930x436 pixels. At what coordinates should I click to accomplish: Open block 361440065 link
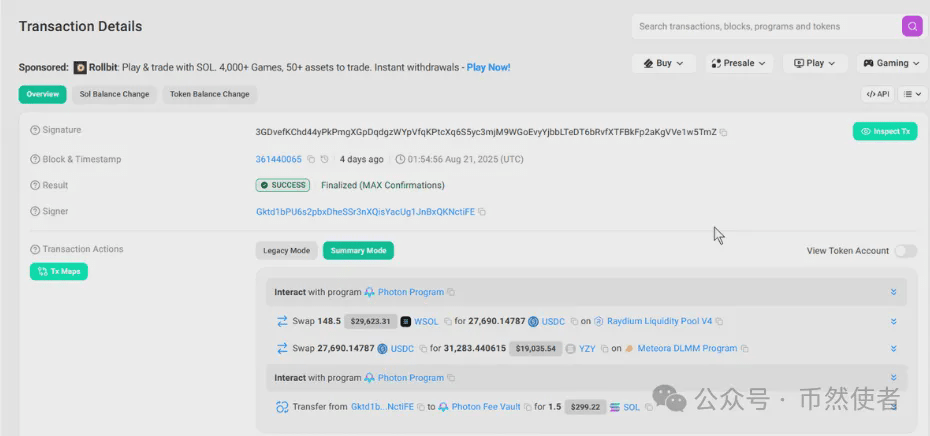tap(279, 160)
